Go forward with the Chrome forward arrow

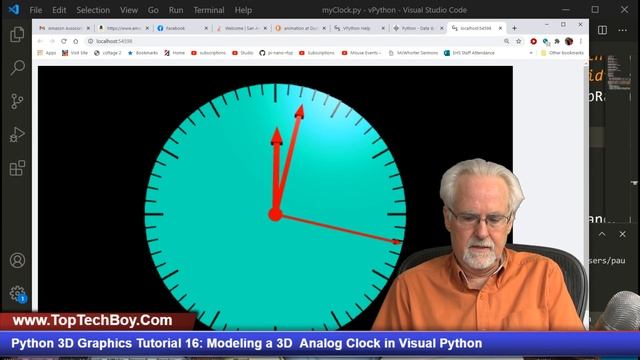[x=52, y=41]
